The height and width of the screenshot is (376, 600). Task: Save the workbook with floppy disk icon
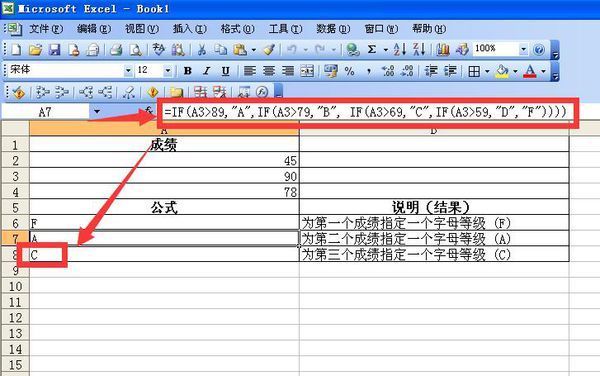tap(54, 50)
